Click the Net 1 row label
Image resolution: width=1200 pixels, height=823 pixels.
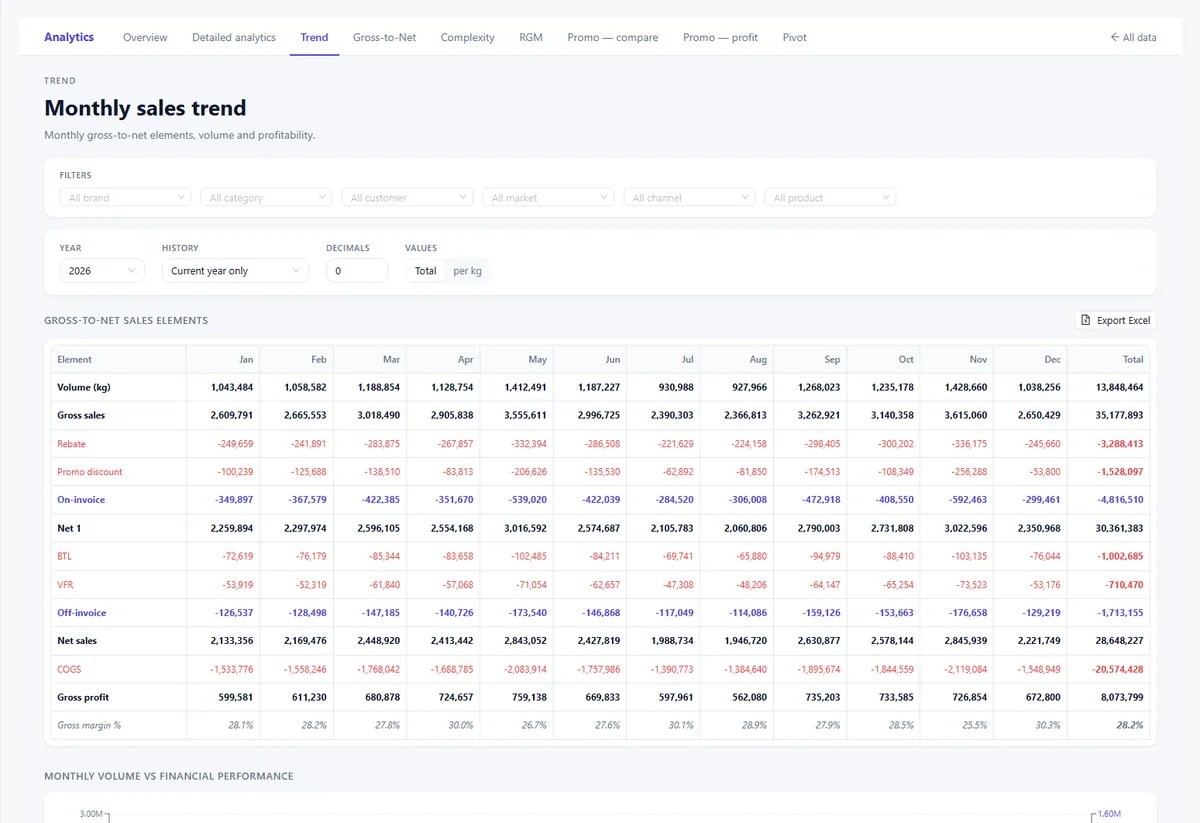pyautogui.click(x=69, y=527)
